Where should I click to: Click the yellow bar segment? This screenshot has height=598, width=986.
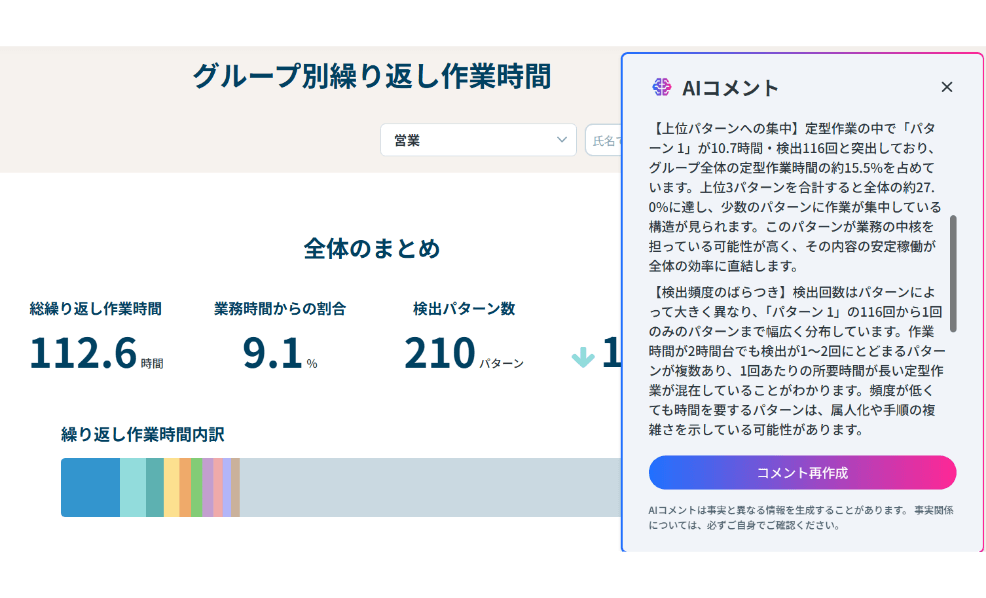pyautogui.click(x=172, y=487)
